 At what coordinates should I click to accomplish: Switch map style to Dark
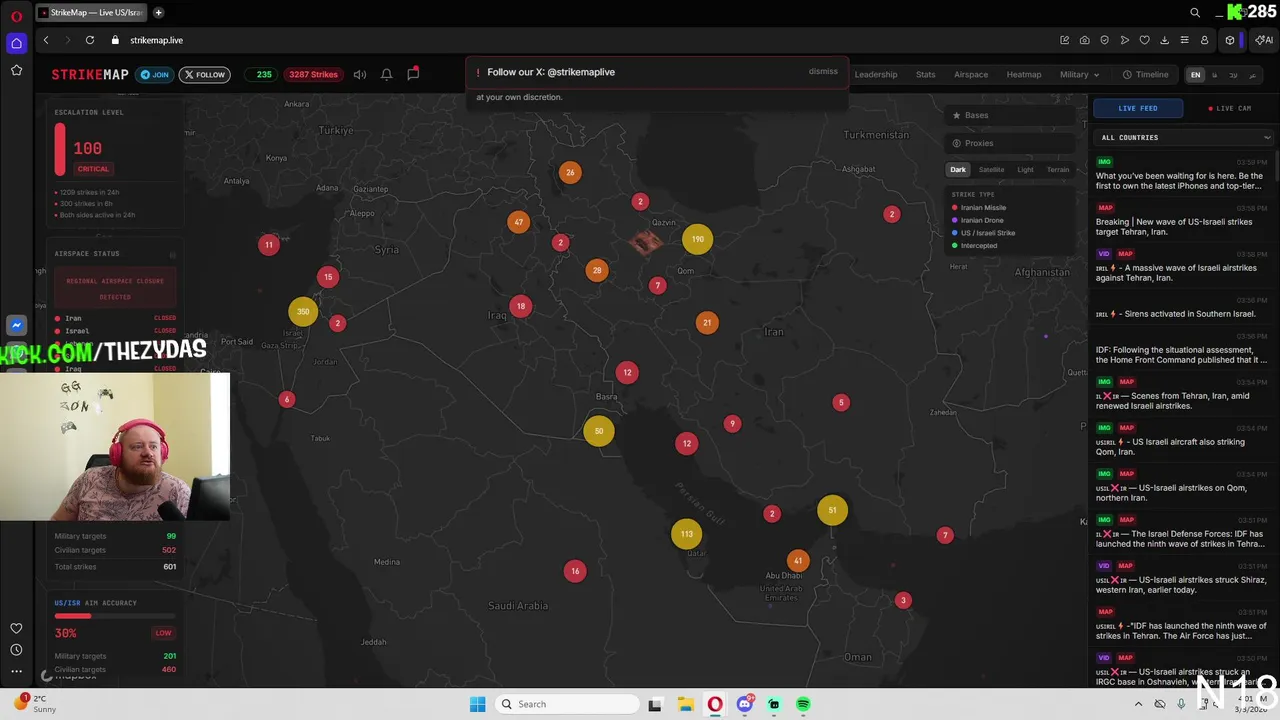coord(958,170)
